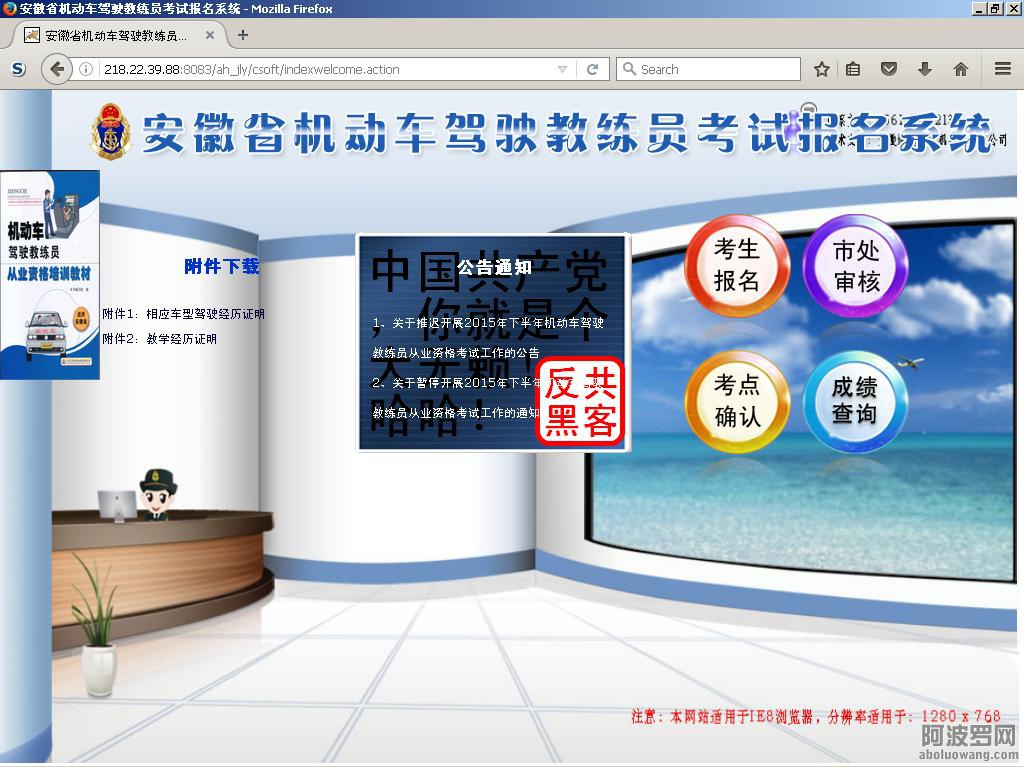Show bookmarks list icon in toolbar
1024x768 pixels.
click(853, 69)
